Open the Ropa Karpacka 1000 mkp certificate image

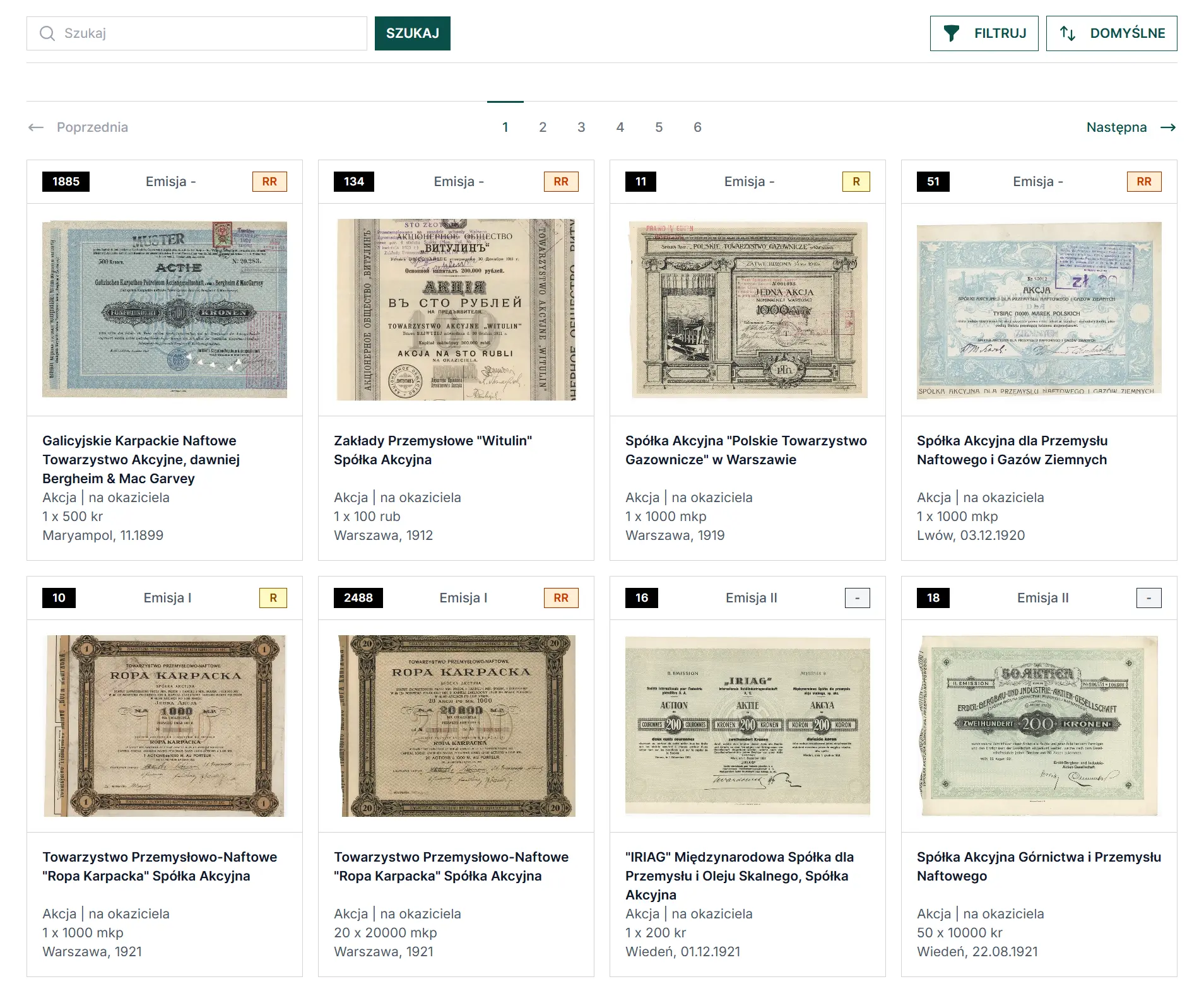coord(165,725)
